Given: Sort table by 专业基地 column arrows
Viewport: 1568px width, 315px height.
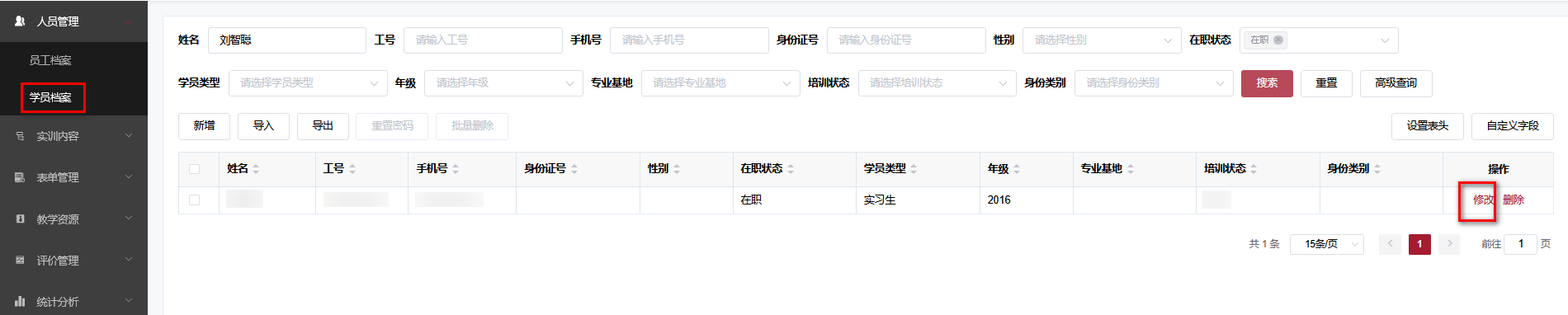Looking at the screenshot, I should tap(1131, 168).
